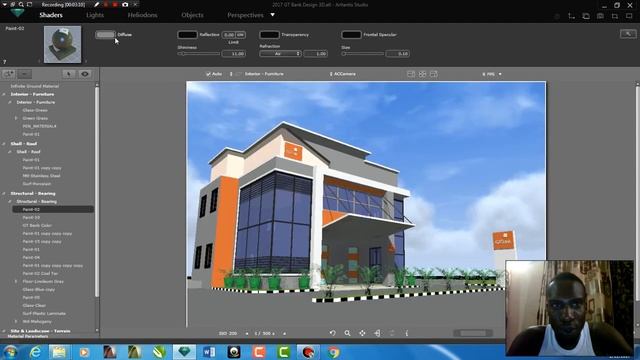Viewport: 640px width, 360px height.
Task: Click the materials list vertical scrollbar
Action: pyautogui.click(x=97, y=192)
